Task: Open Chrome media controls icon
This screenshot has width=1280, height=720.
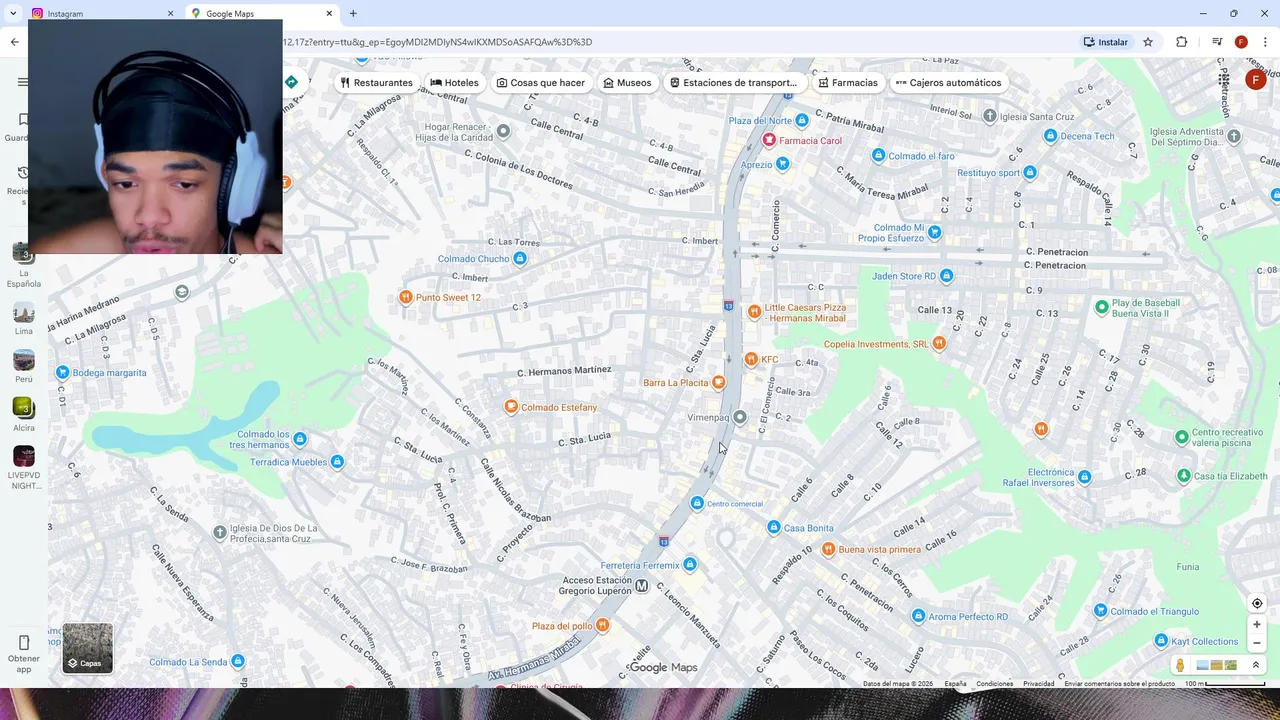Action: click(x=1217, y=42)
